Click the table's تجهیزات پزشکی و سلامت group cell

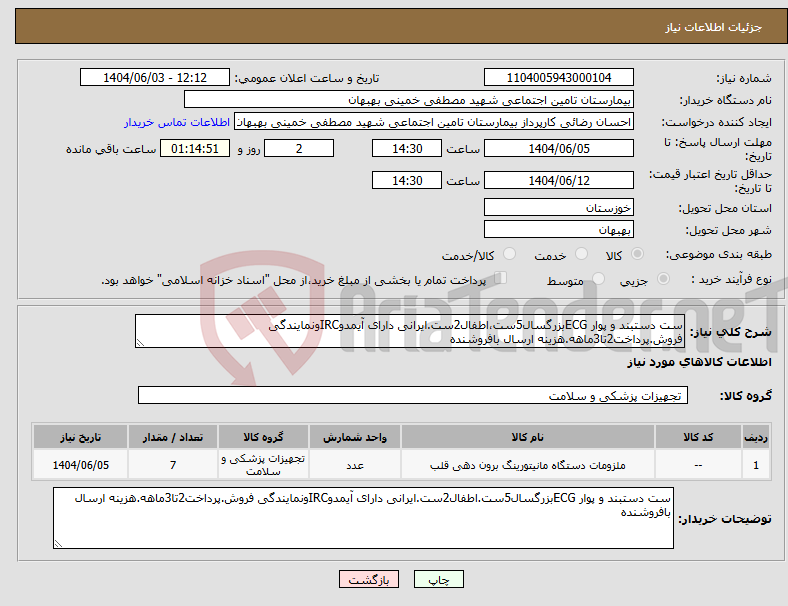(263, 465)
